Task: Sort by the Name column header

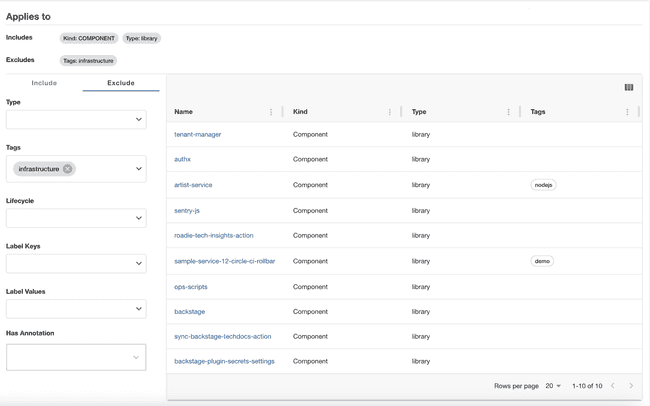Action: pos(183,112)
